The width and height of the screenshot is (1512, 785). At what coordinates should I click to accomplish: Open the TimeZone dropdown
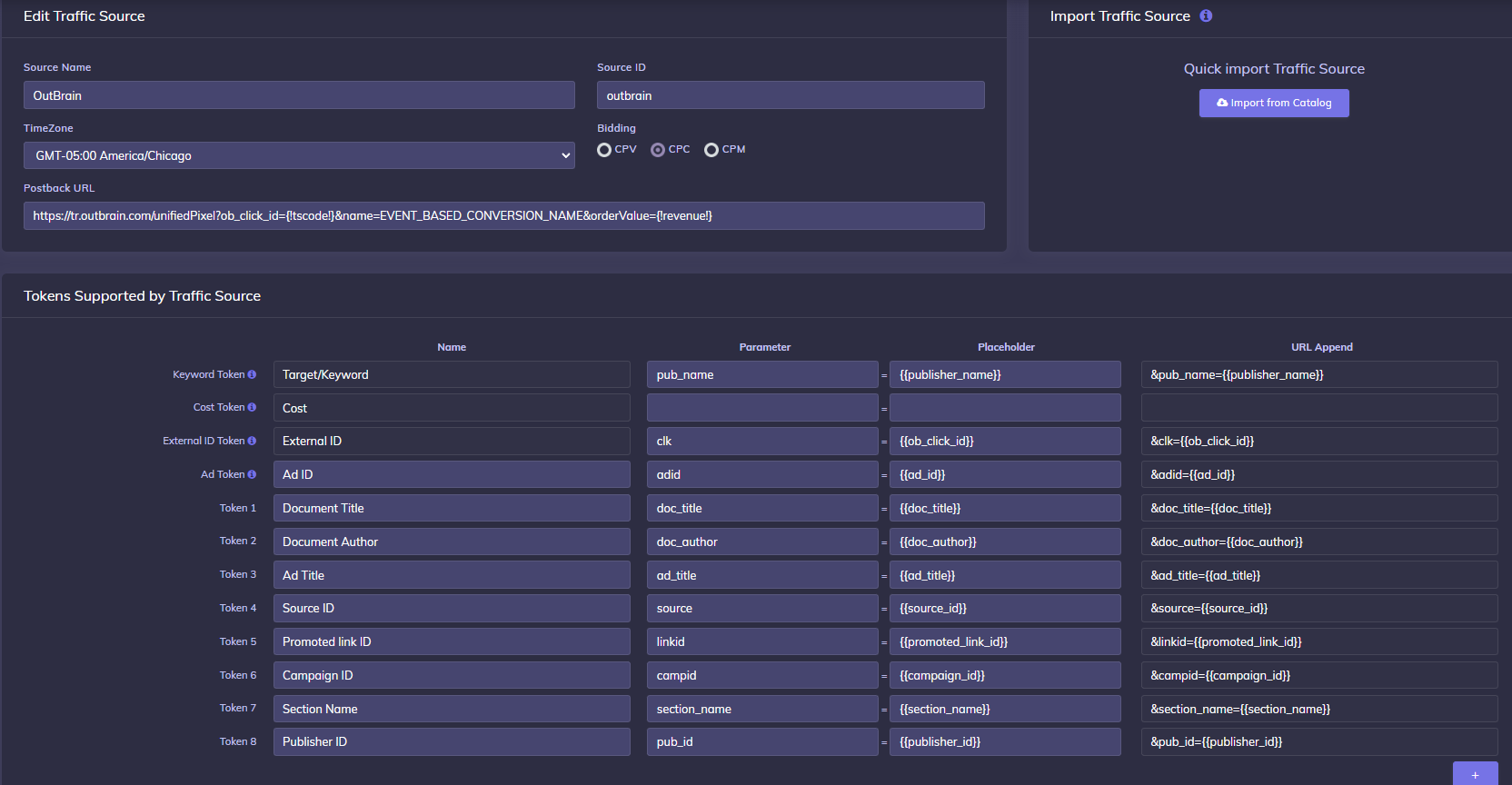pos(299,155)
